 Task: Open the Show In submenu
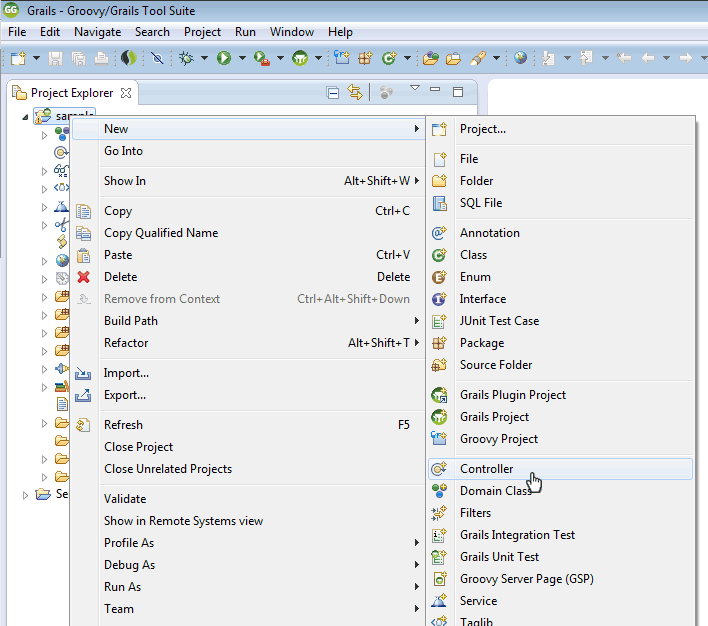point(248,181)
